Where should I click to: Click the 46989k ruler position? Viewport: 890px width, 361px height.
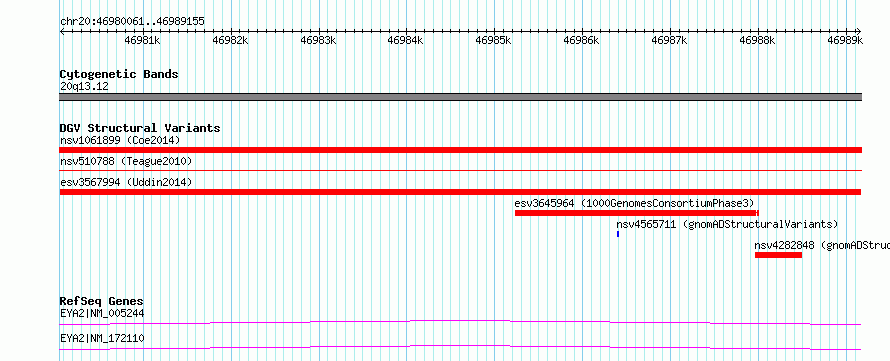click(x=846, y=40)
